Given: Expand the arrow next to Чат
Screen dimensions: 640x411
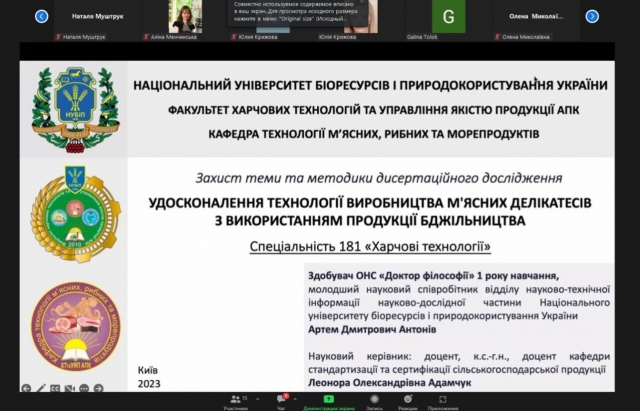Looking at the screenshot, I should pos(295,399).
